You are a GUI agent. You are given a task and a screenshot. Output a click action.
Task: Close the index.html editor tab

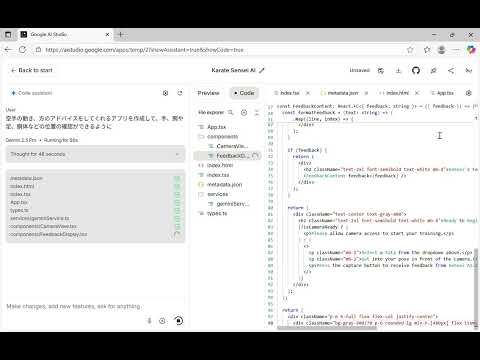(x=417, y=93)
